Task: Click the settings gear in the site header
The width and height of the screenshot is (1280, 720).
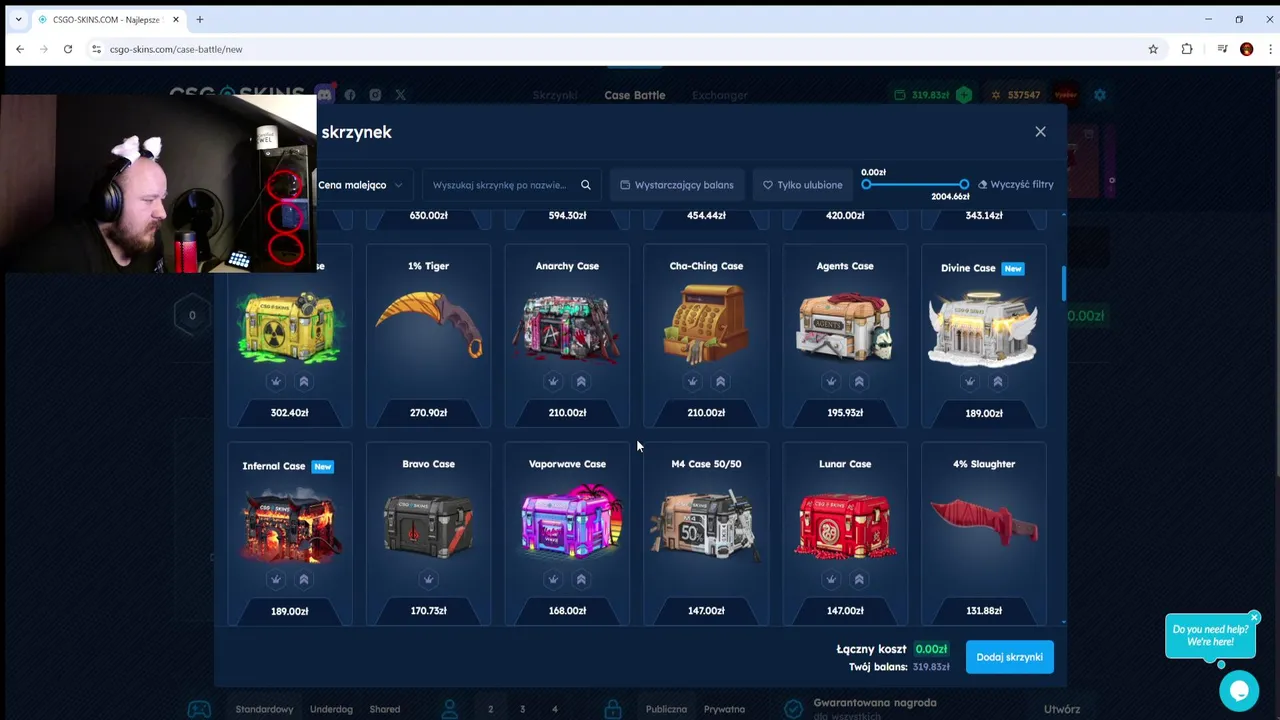Action: [1100, 95]
